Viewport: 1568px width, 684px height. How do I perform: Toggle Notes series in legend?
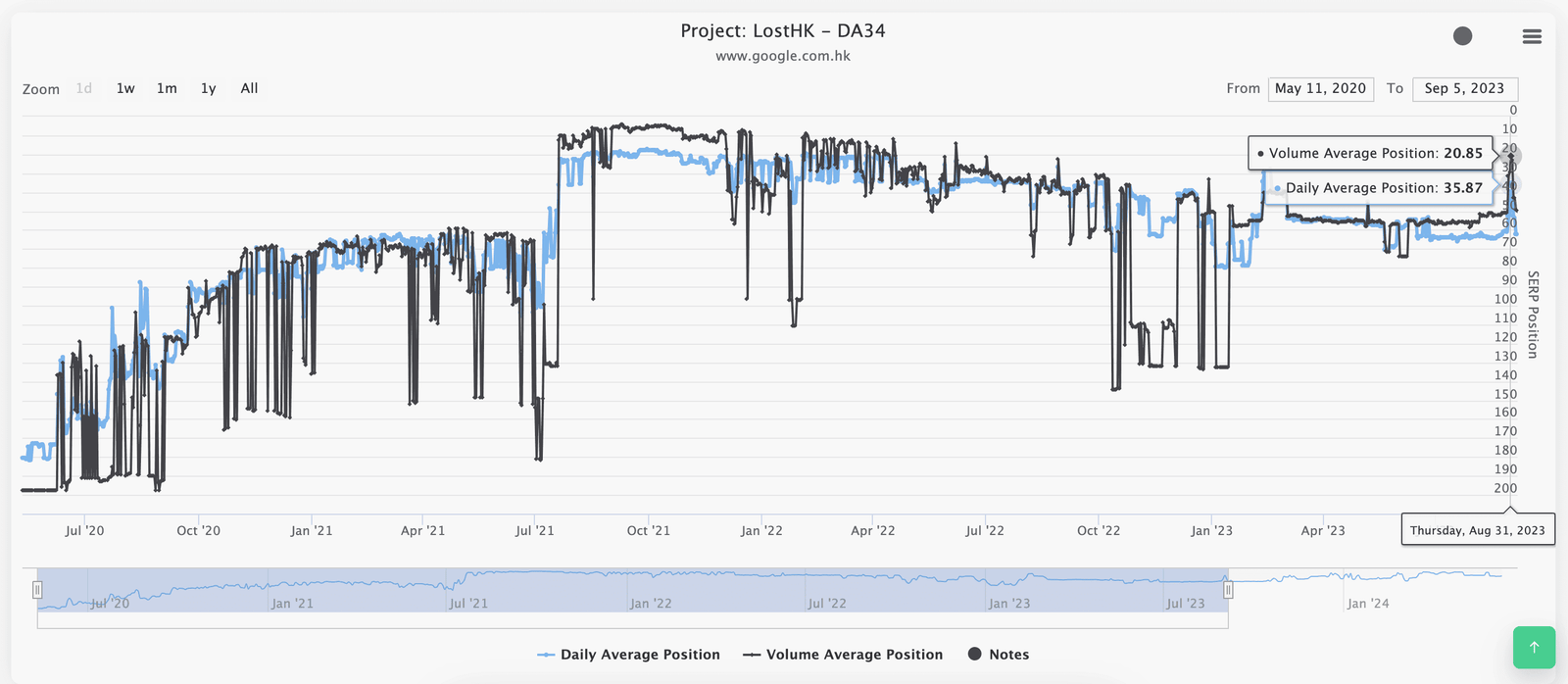[999, 655]
